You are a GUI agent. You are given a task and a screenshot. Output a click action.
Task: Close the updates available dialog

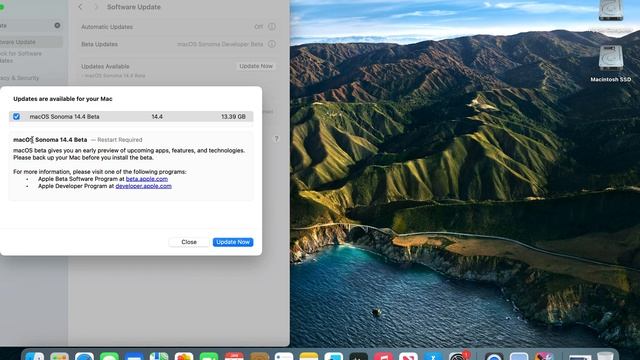tap(189, 242)
